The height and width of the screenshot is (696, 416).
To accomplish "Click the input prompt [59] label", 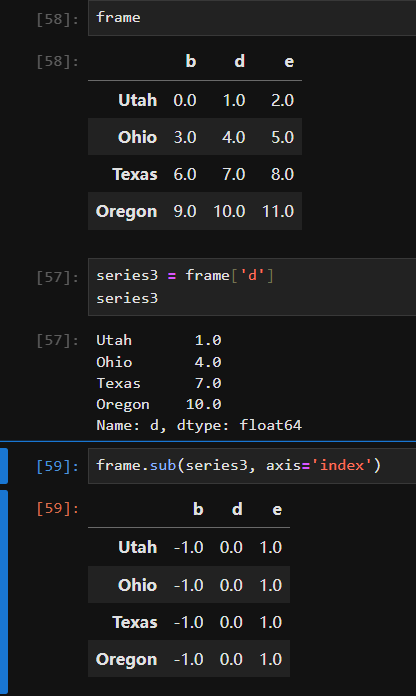I will click(x=58, y=466).
